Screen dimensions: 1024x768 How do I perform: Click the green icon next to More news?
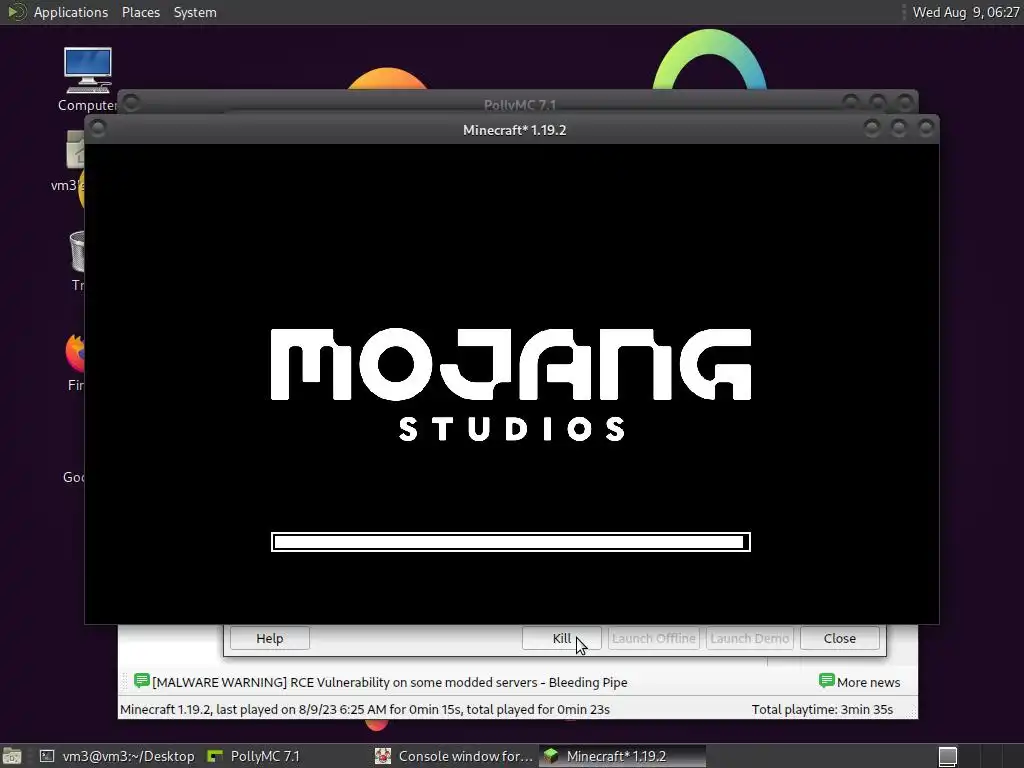(x=826, y=681)
